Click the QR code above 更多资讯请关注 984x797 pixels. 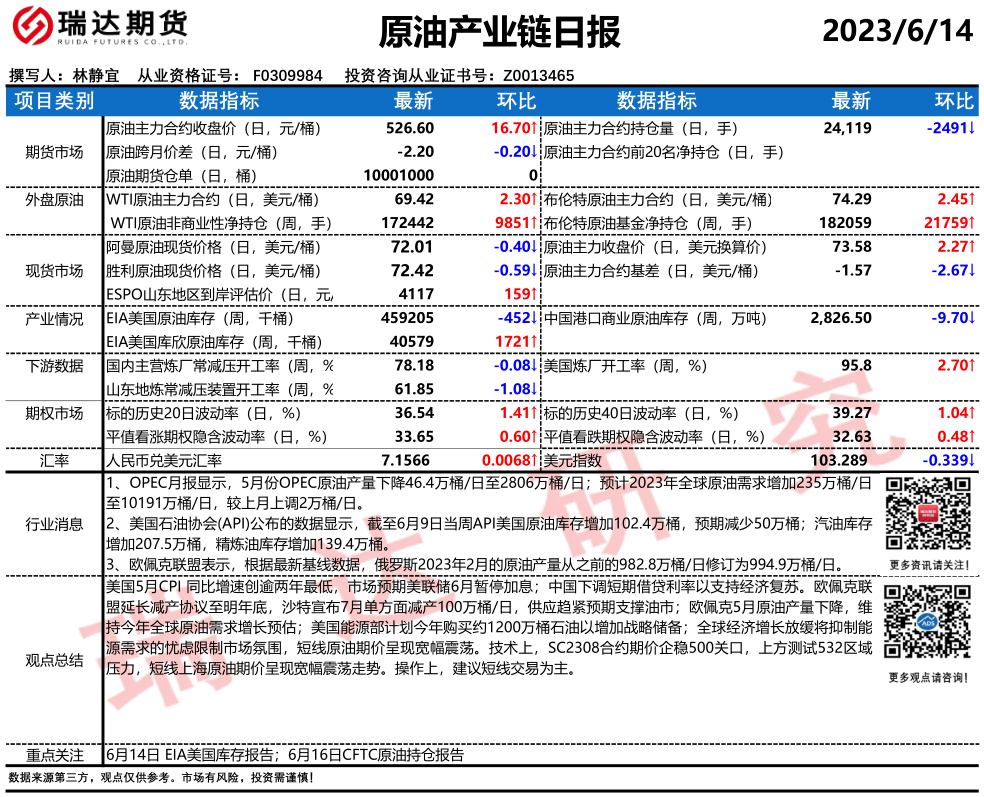925,511
